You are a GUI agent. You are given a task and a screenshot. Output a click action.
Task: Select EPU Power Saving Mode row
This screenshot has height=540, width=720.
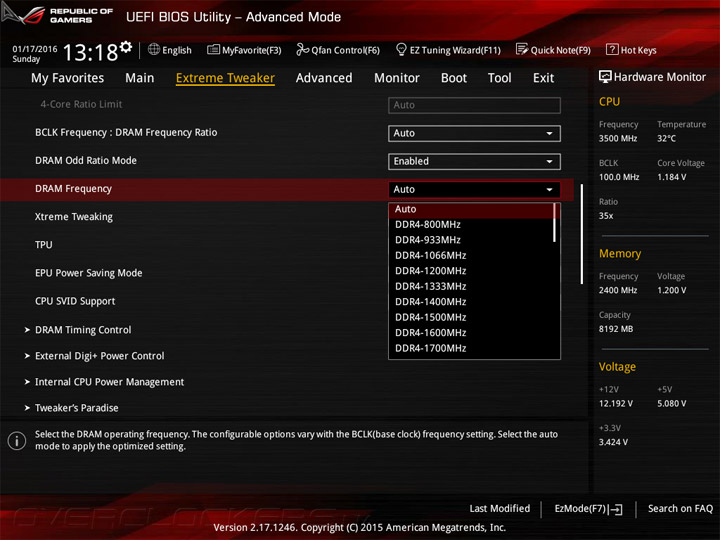coord(89,273)
